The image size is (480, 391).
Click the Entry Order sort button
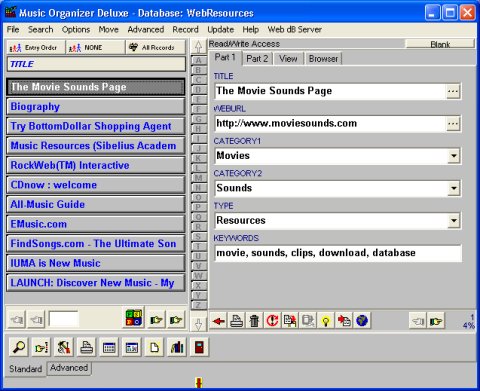point(36,47)
